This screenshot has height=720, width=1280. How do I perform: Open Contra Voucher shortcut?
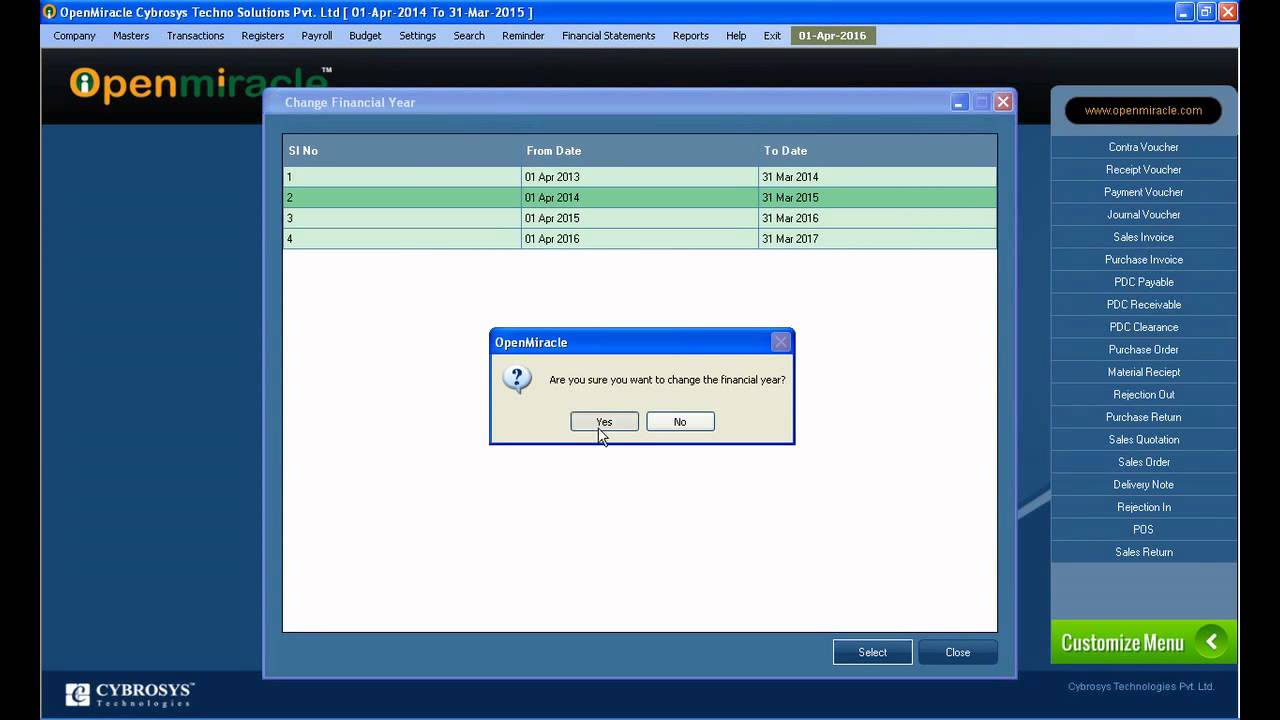[1143, 147]
